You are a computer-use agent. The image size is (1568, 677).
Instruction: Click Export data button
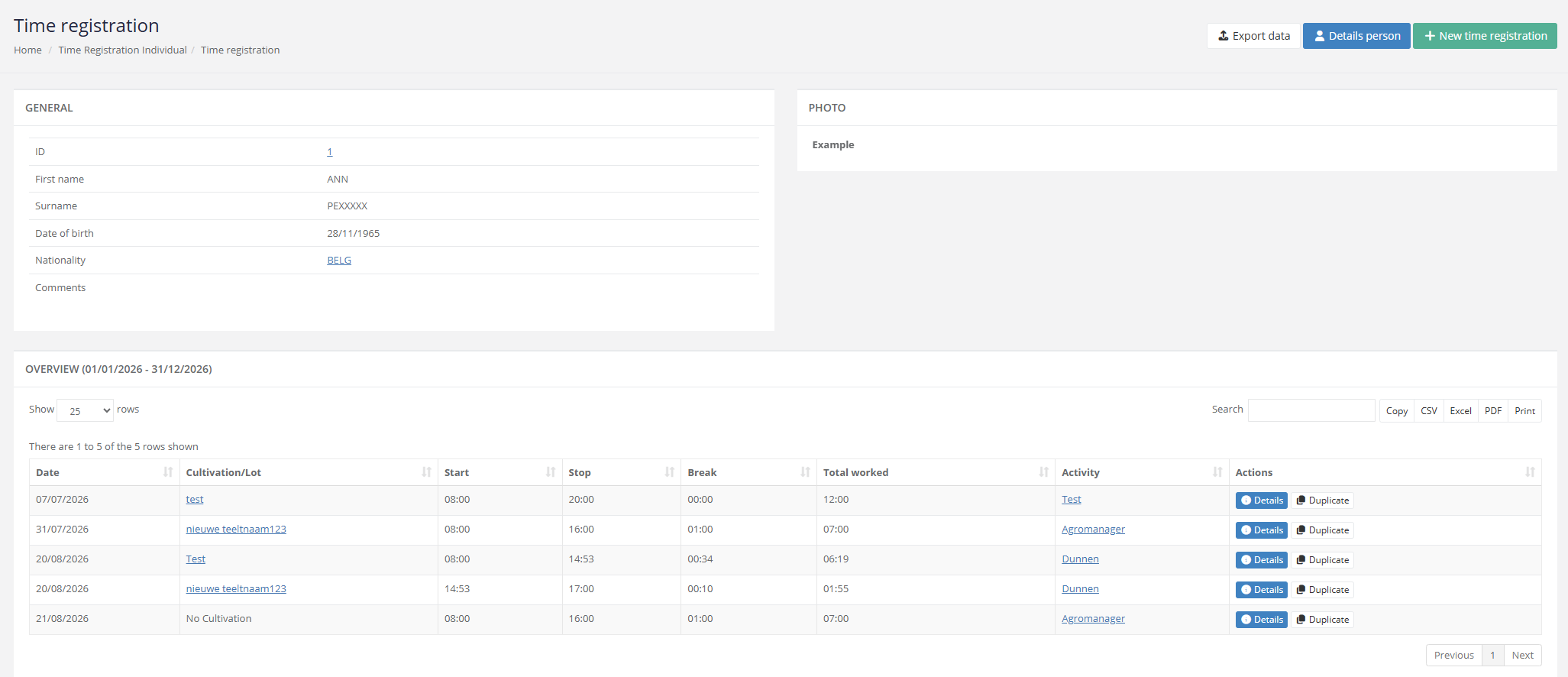coord(1253,36)
